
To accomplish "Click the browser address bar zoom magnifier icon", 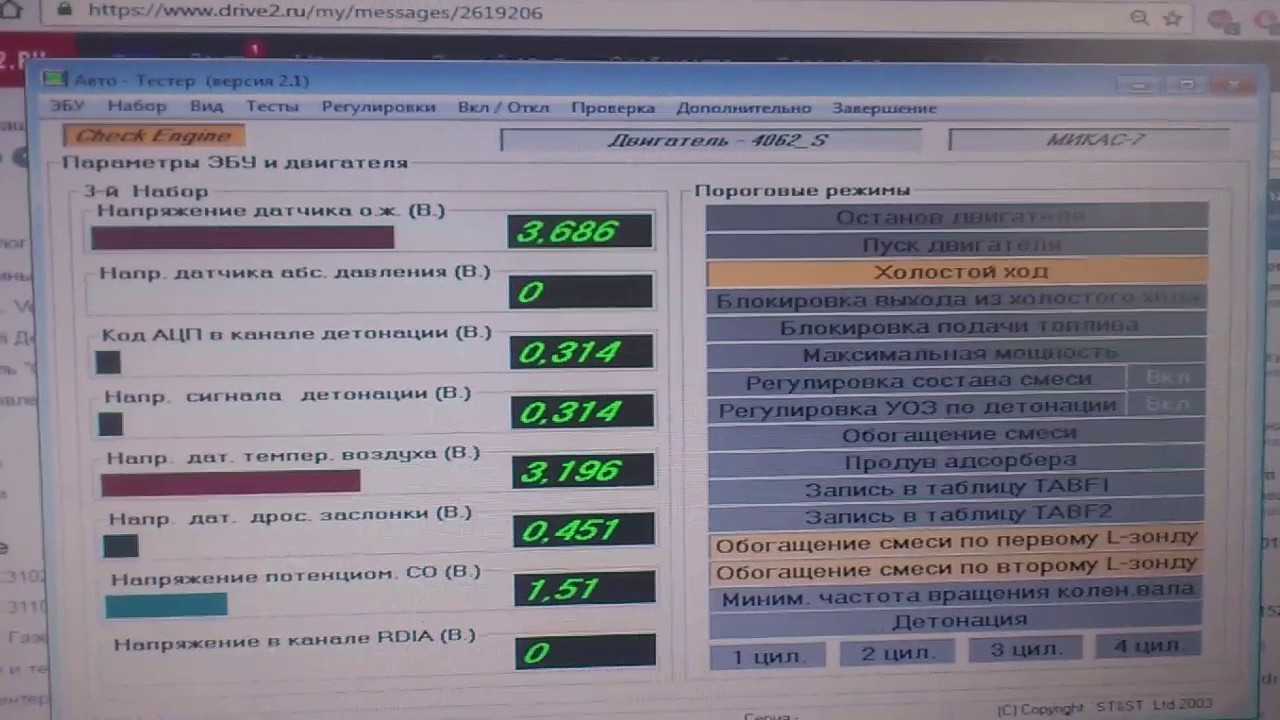I will tap(1138, 17).
